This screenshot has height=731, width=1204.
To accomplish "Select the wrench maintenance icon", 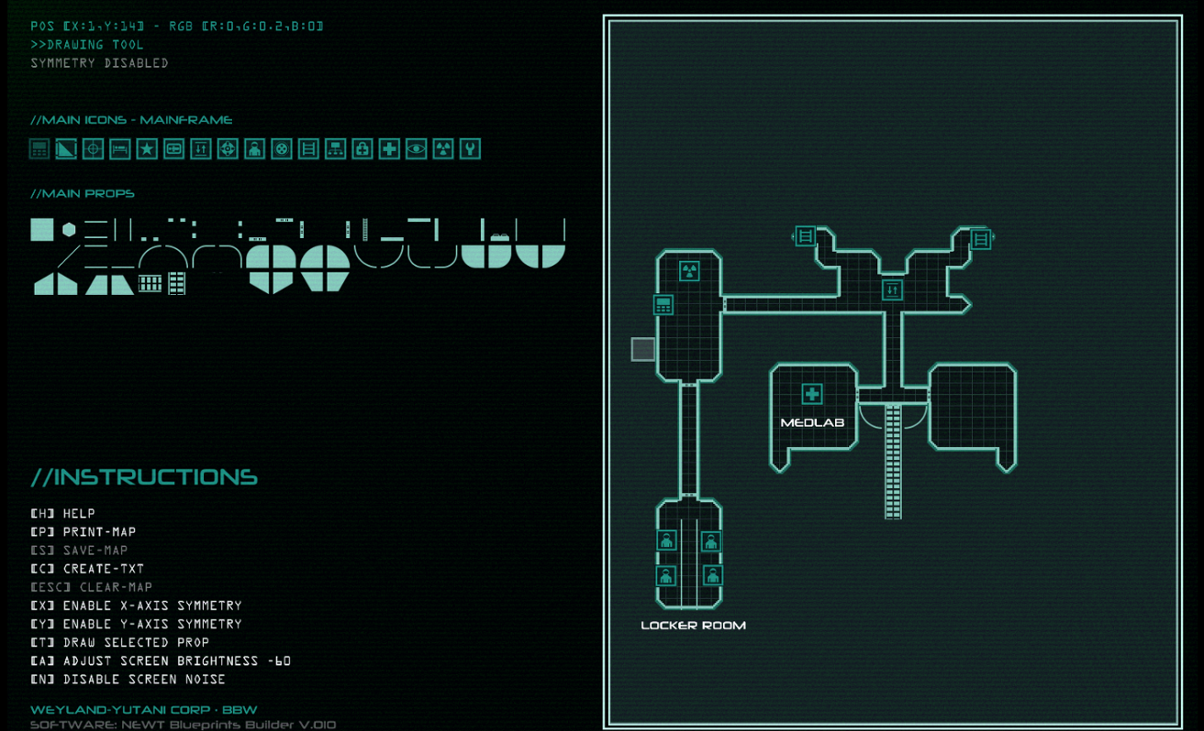I will (x=470, y=148).
